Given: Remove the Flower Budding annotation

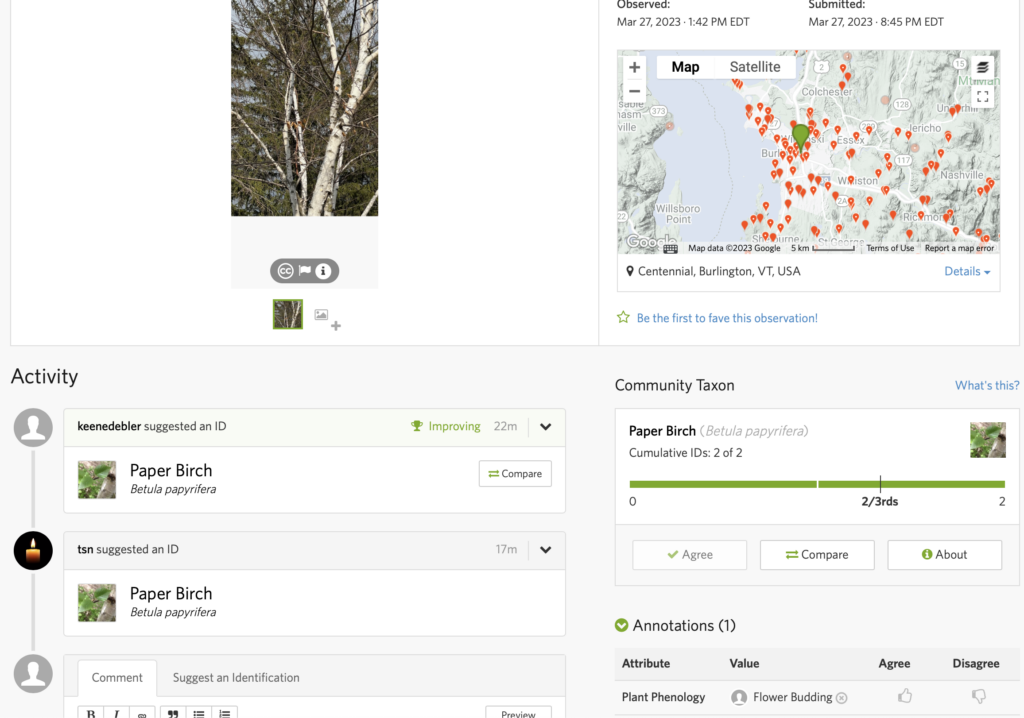Looking at the screenshot, I should (x=842, y=698).
